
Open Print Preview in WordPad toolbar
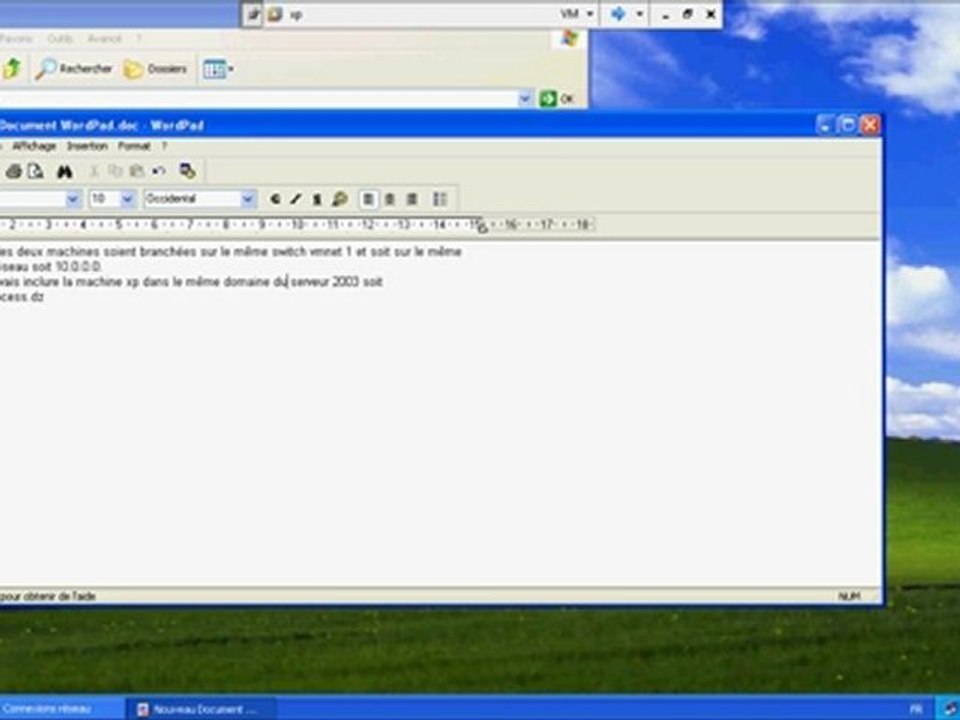36,171
